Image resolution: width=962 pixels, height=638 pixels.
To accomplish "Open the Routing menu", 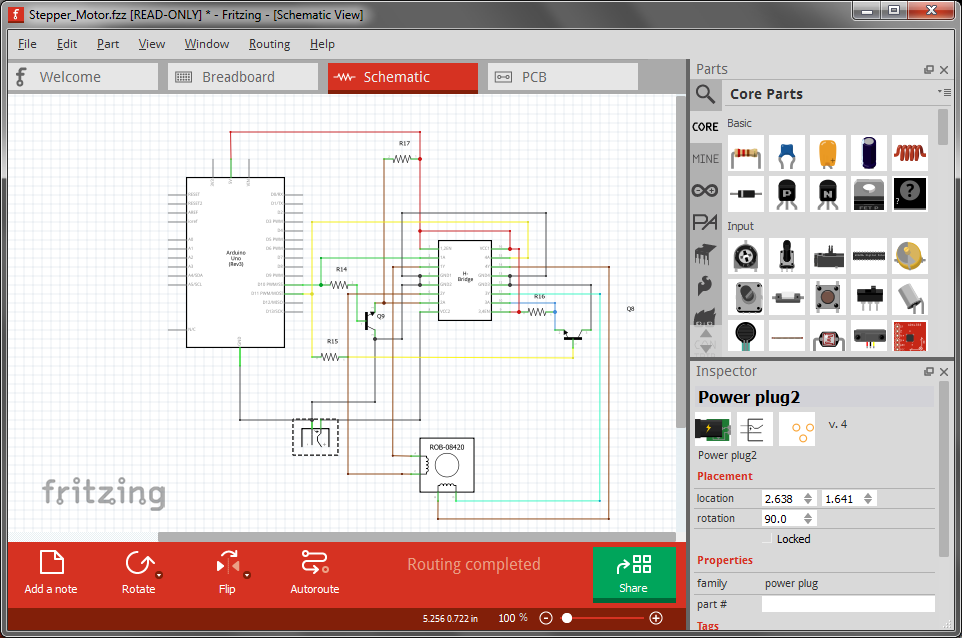I will pos(269,44).
